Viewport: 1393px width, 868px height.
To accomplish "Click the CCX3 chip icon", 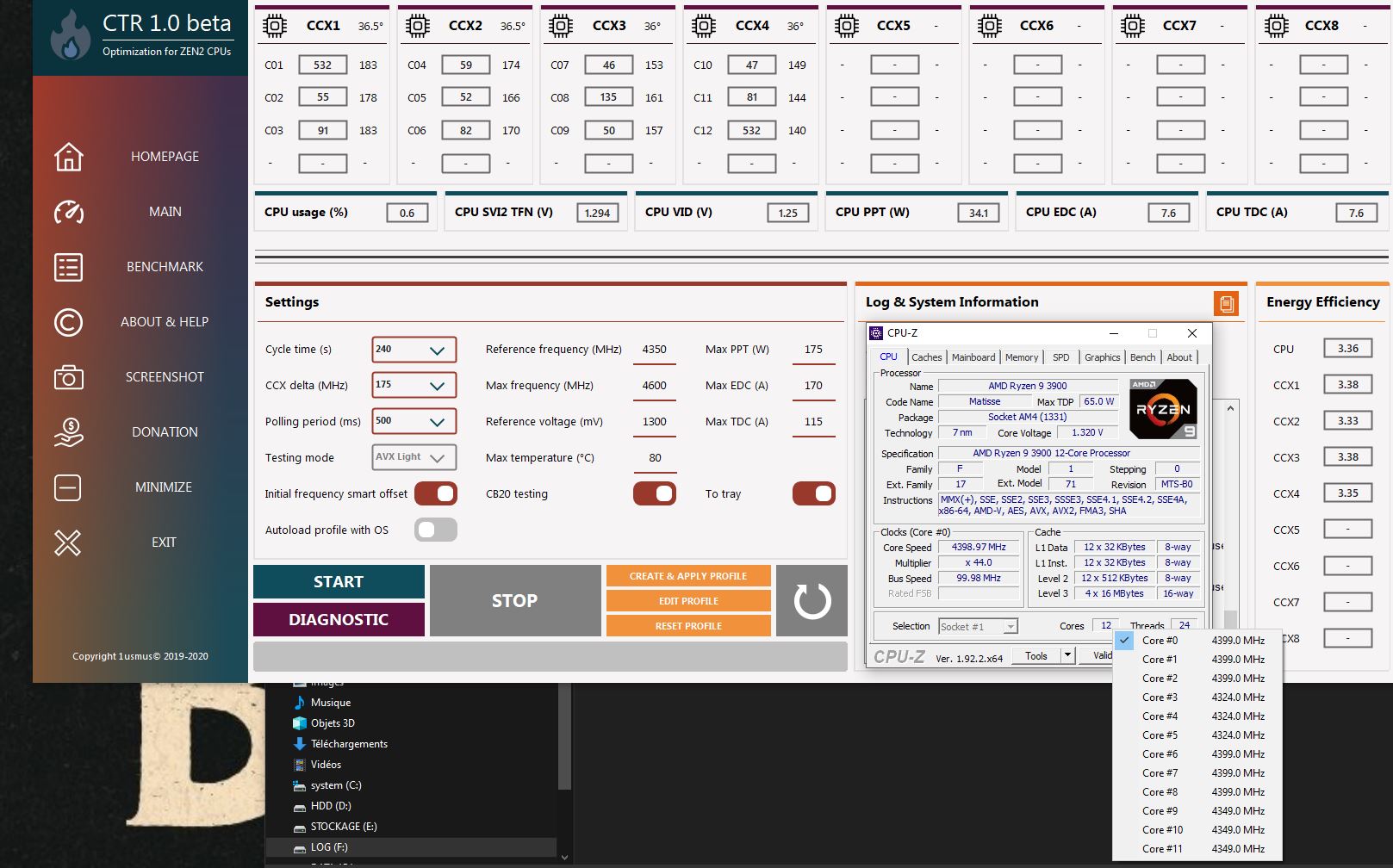I will 561,26.
